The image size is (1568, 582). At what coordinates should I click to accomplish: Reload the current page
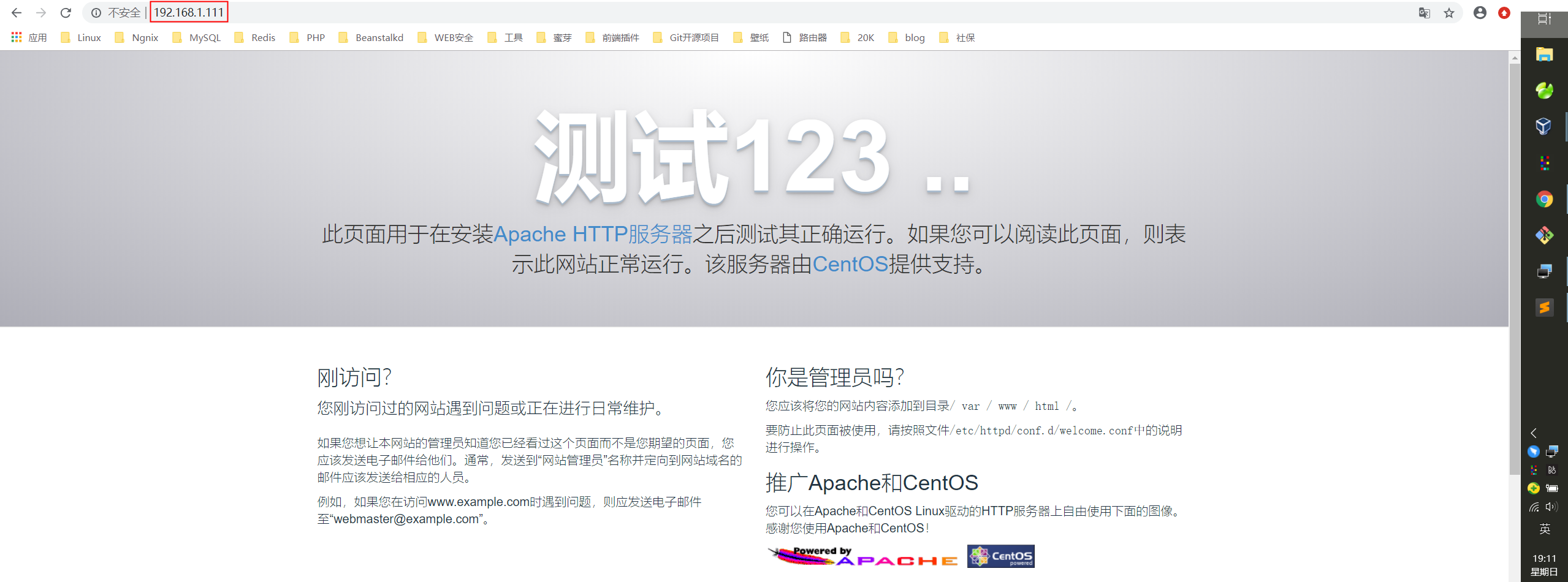point(66,13)
